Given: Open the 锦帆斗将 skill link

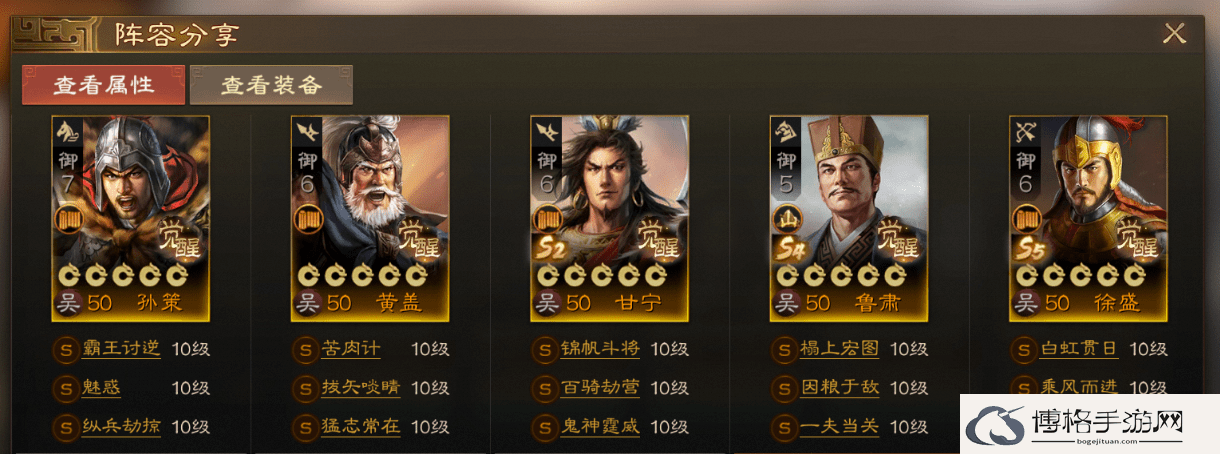Looking at the screenshot, I should pyautogui.click(x=600, y=350).
